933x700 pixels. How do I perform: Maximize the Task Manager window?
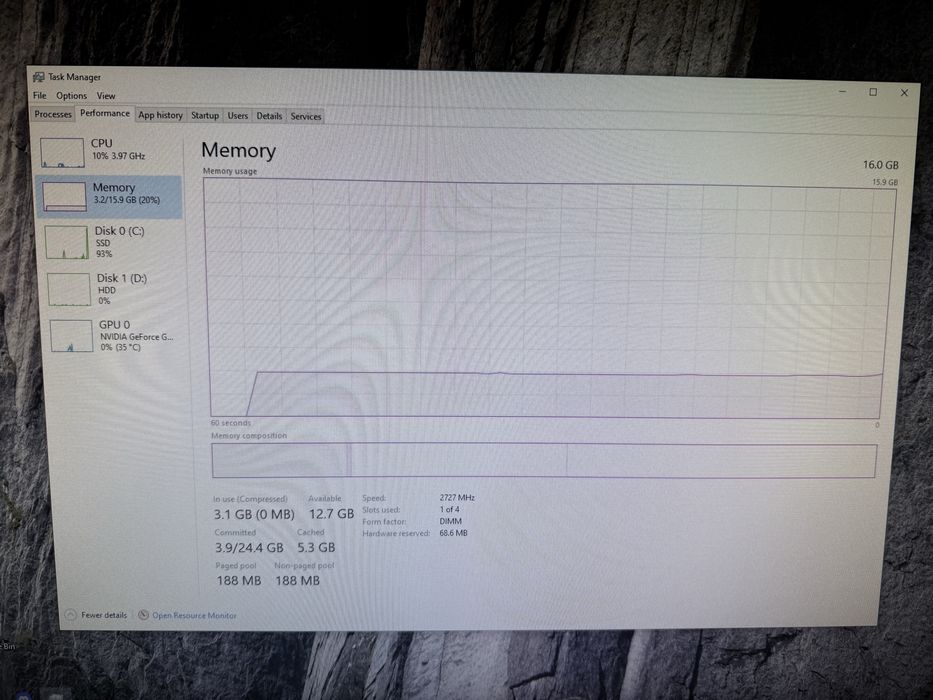(x=873, y=92)
